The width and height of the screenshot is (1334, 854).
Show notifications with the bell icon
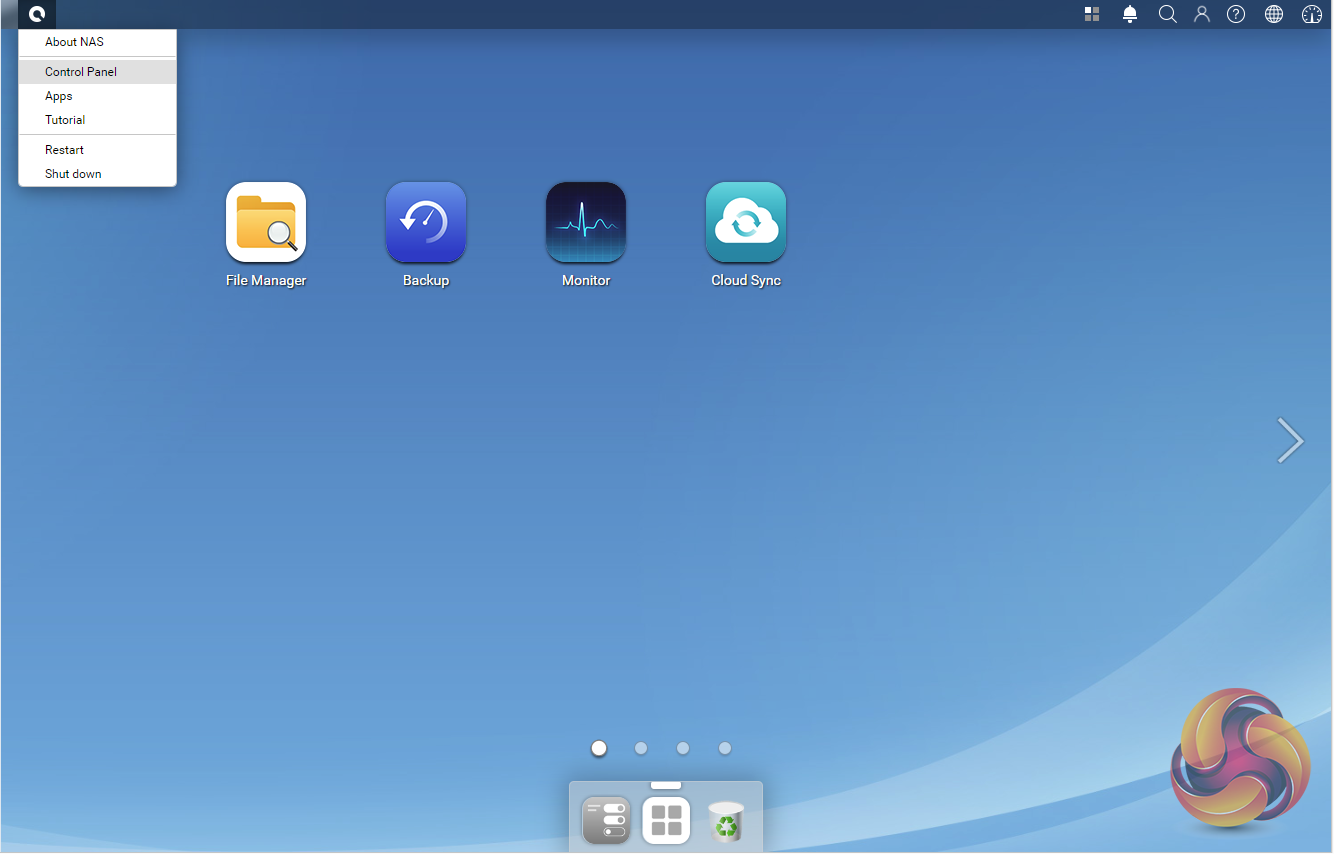(x=1130, y=14)
